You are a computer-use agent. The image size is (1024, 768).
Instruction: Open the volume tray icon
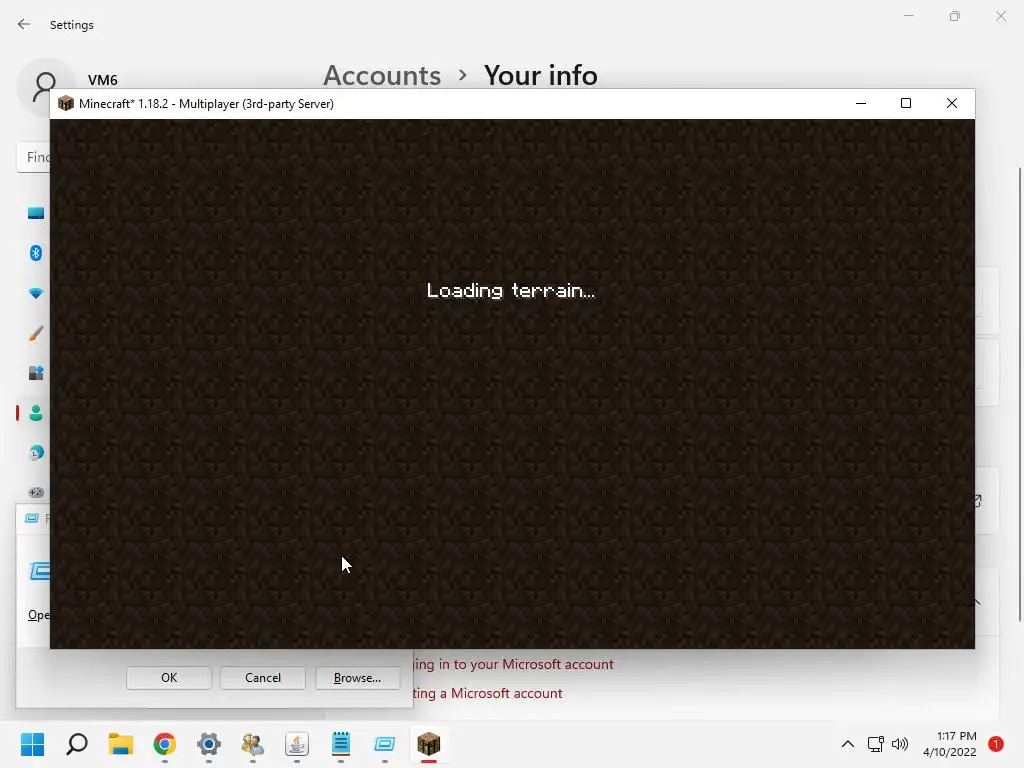(900, 744)
